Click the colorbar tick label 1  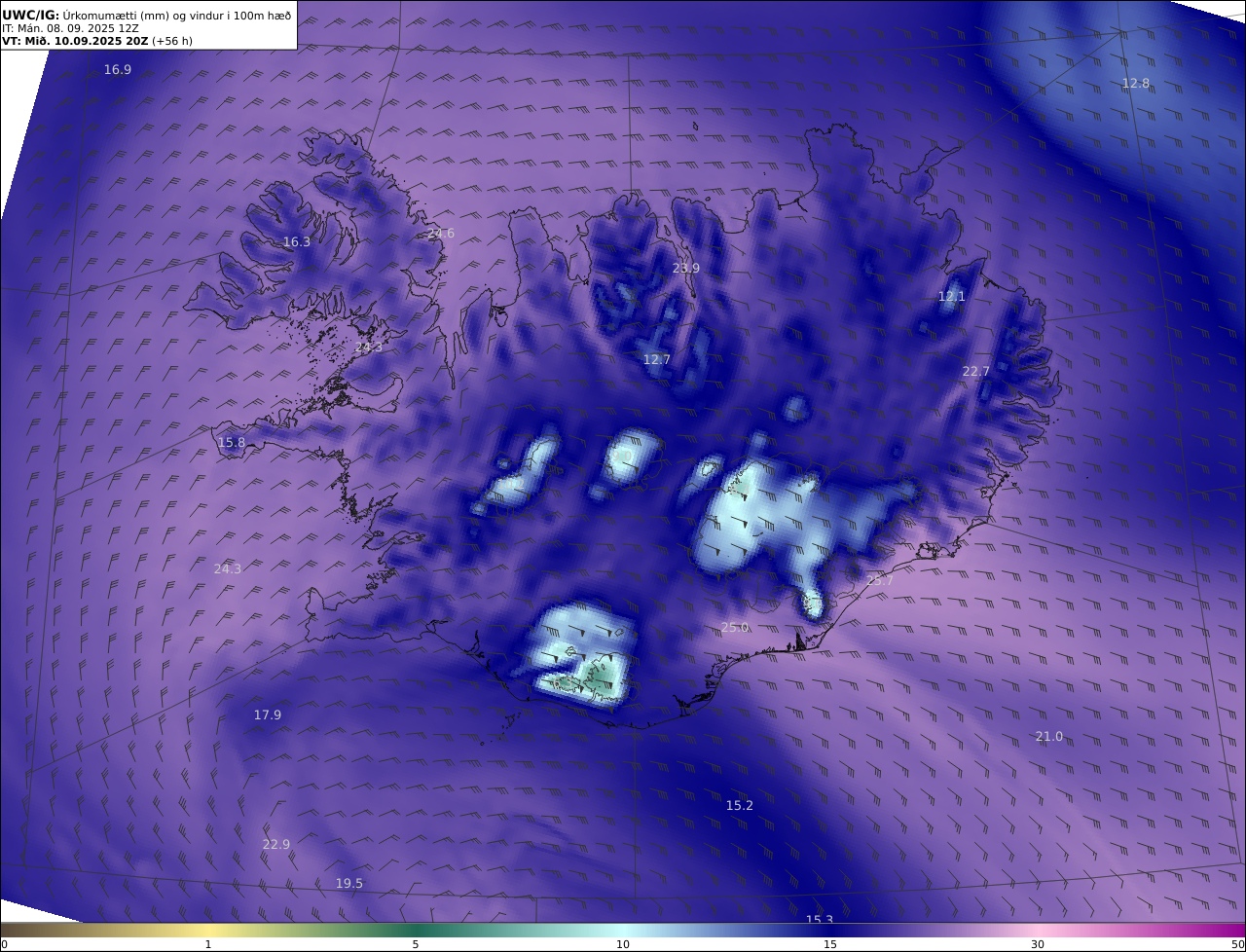point(208,944)
